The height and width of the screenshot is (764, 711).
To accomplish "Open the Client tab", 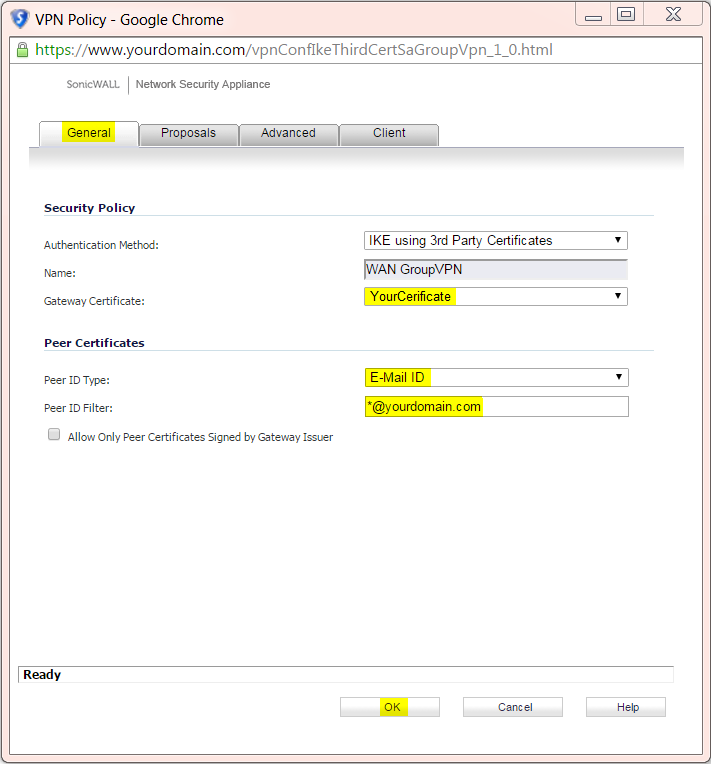I will 389,134.
